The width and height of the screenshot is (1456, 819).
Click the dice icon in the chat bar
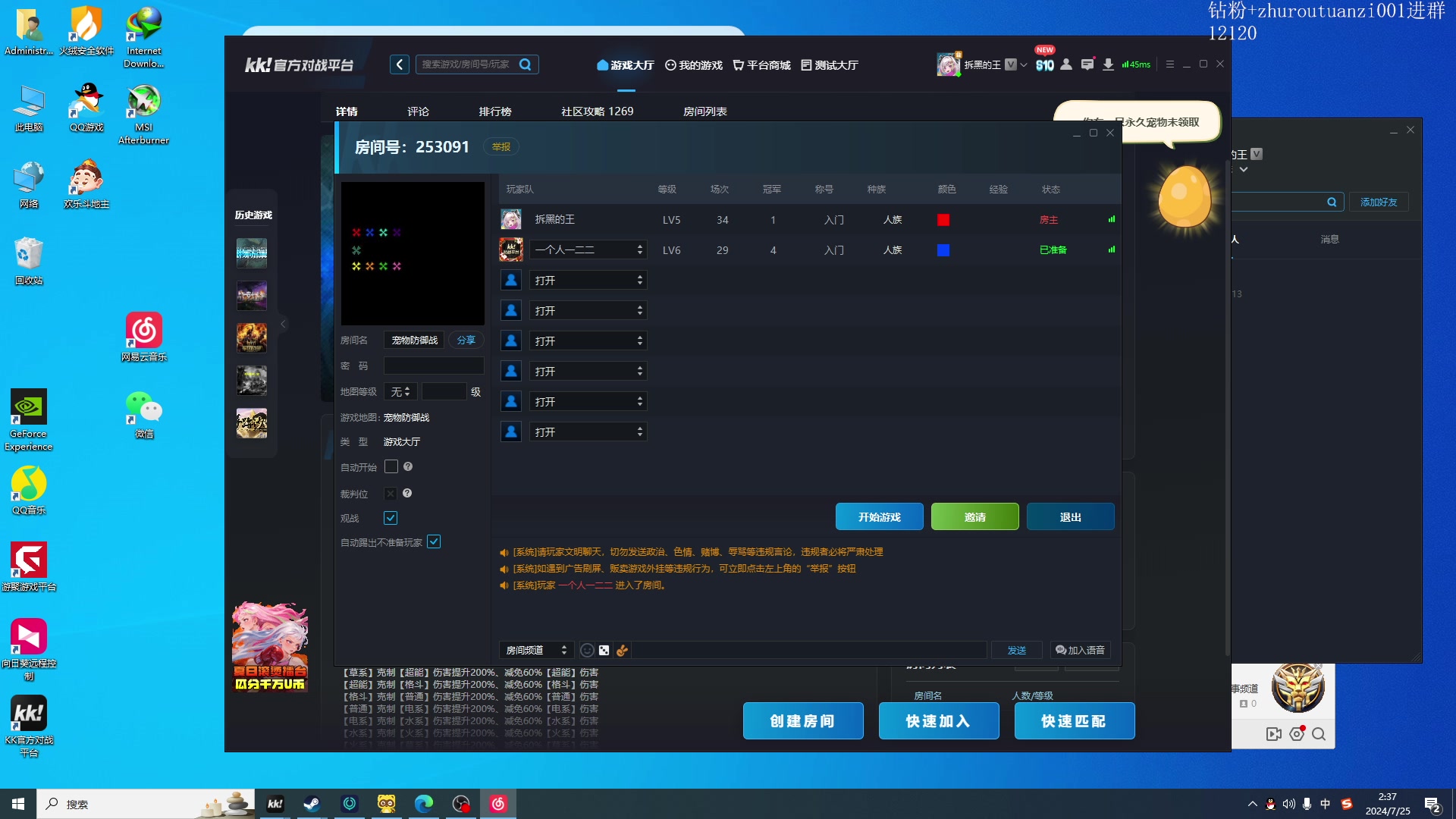pyautogui.click(x=604, y=650)
